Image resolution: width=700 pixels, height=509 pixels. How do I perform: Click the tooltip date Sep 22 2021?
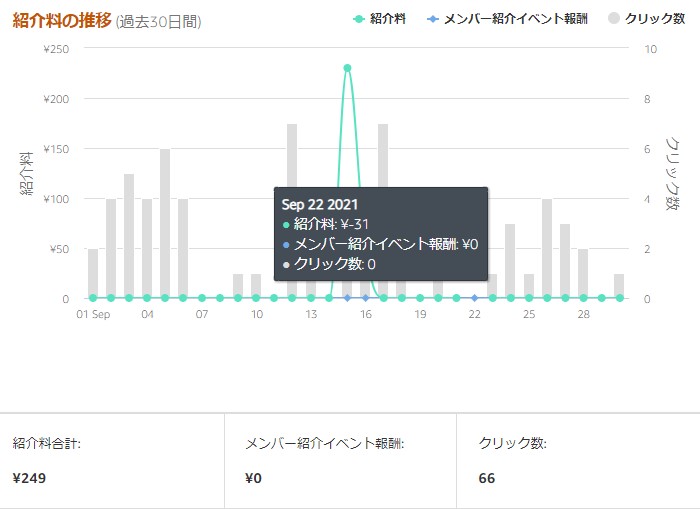coord(320,204)
